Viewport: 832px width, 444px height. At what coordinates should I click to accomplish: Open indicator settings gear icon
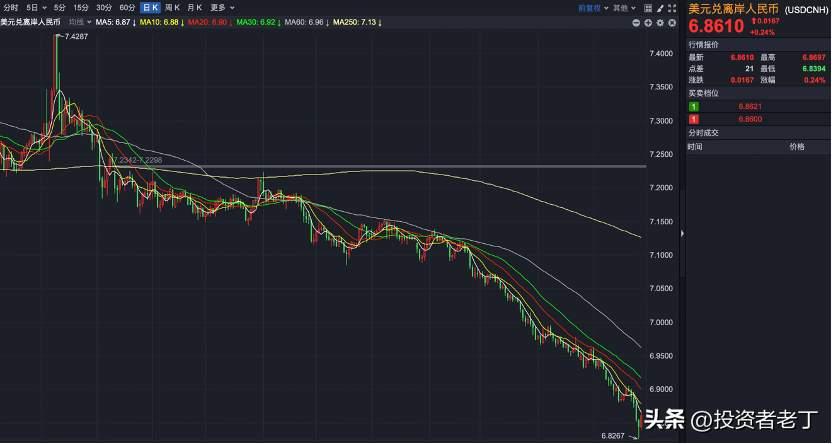pos(660,23)
